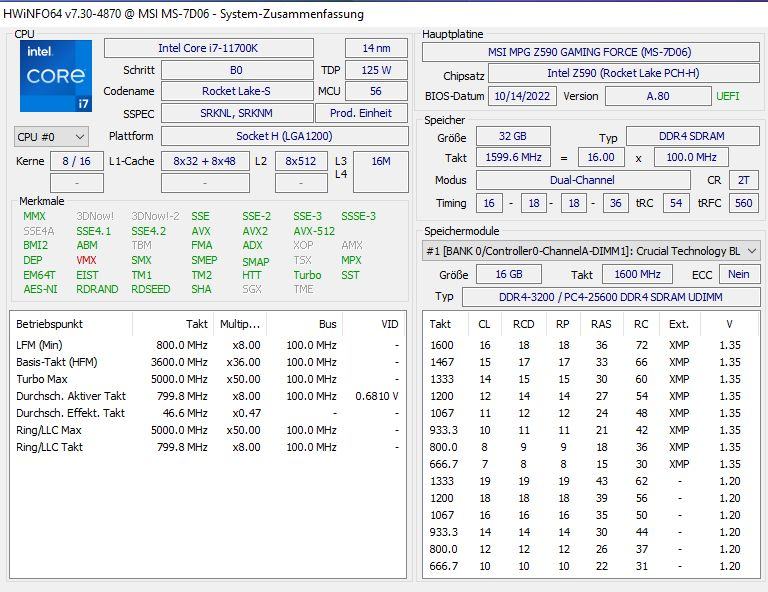Click the DDR4 SDRAM type field

(692, 136)
